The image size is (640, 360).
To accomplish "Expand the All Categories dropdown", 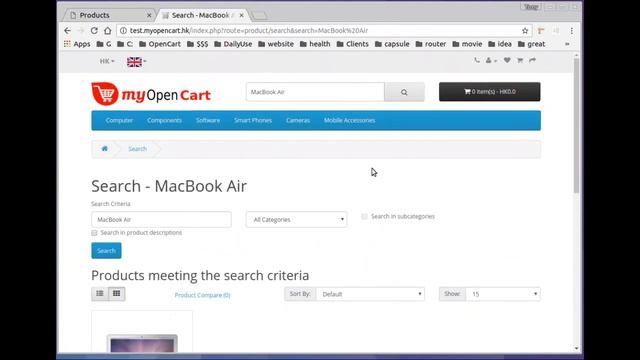I will 296,220.
